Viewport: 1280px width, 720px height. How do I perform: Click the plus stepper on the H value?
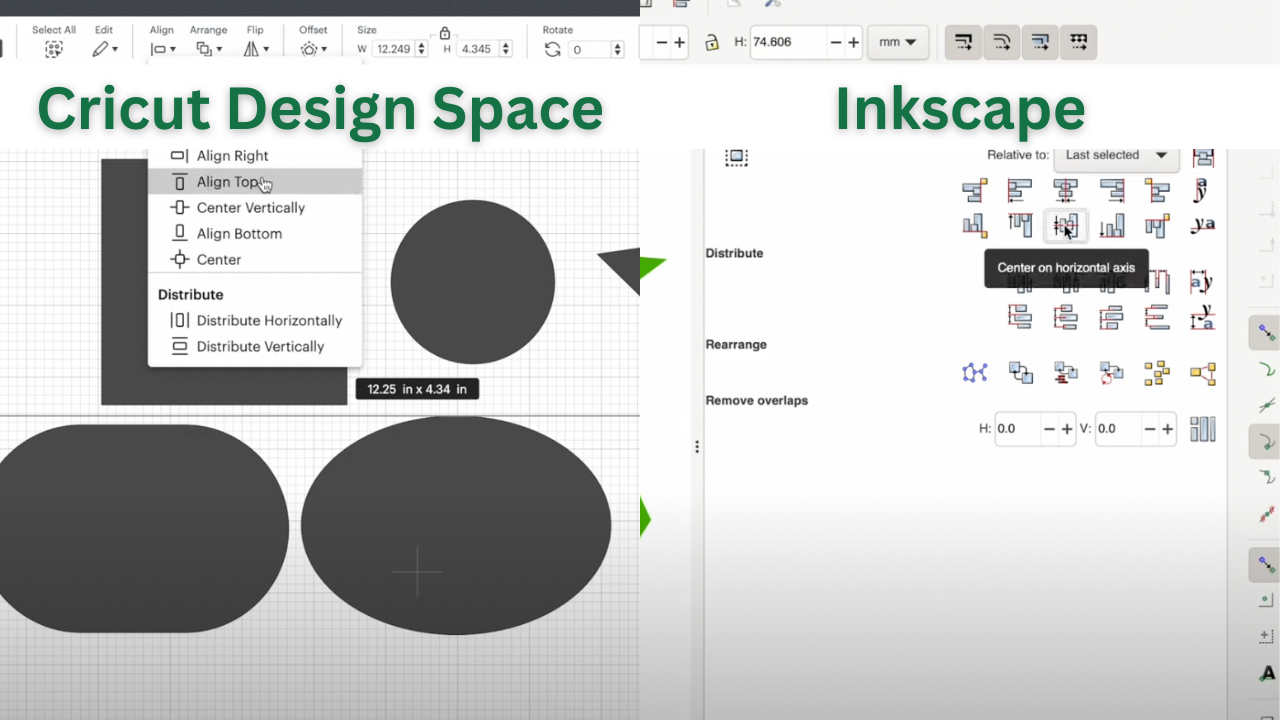[853, 42]
